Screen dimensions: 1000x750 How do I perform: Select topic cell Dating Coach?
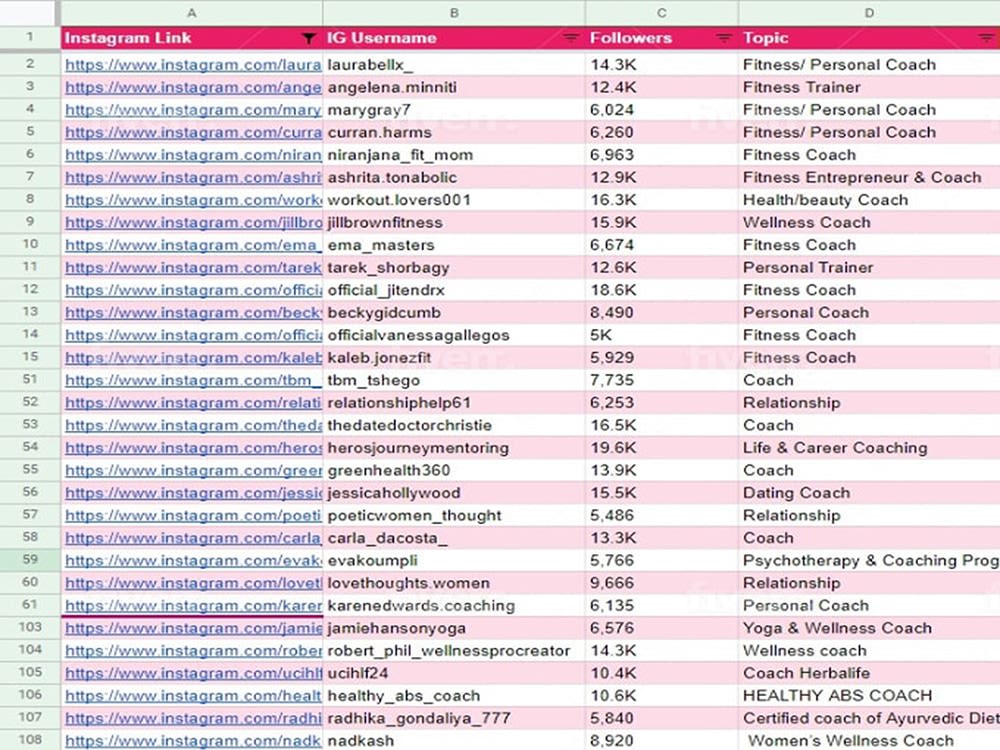869,493
